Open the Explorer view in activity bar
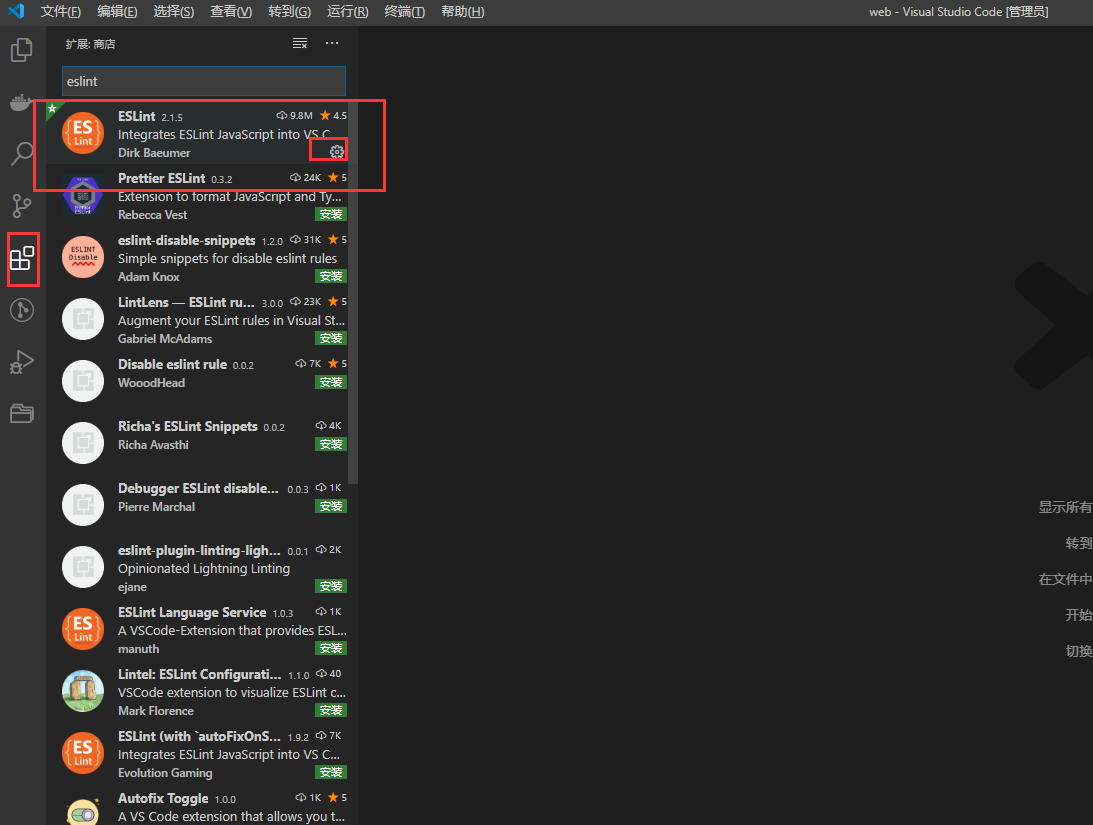1093x825 pixels. [22, 50]
